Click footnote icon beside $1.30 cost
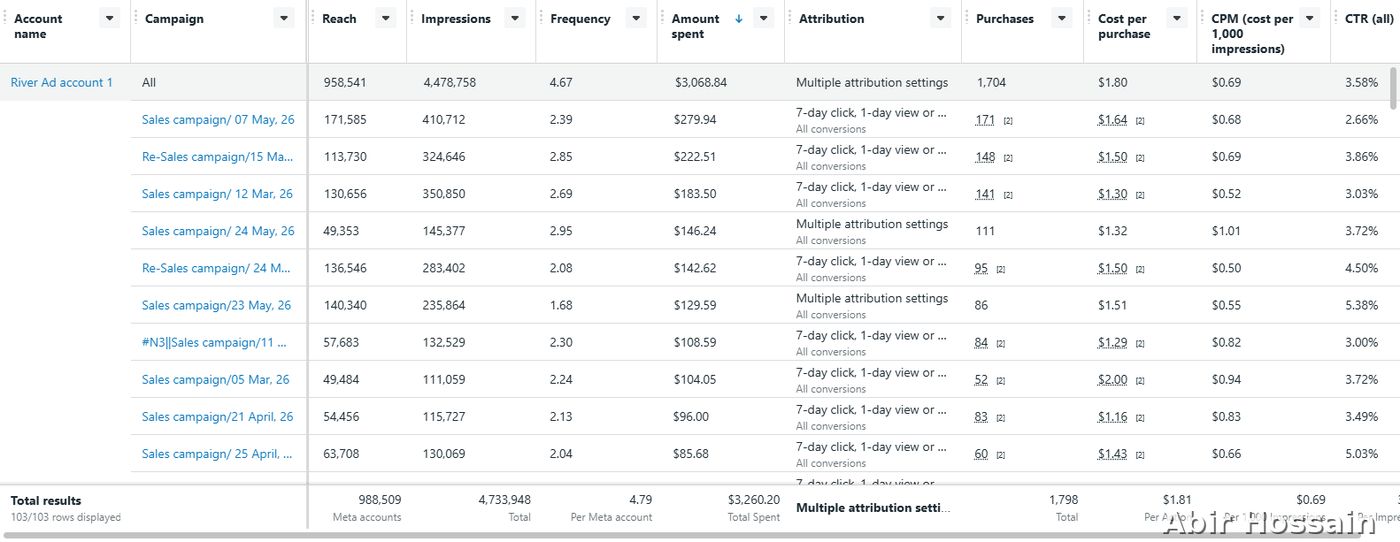Viewport: 1400px width, 542px height. pyautogui.click(x=1140, y=195)
